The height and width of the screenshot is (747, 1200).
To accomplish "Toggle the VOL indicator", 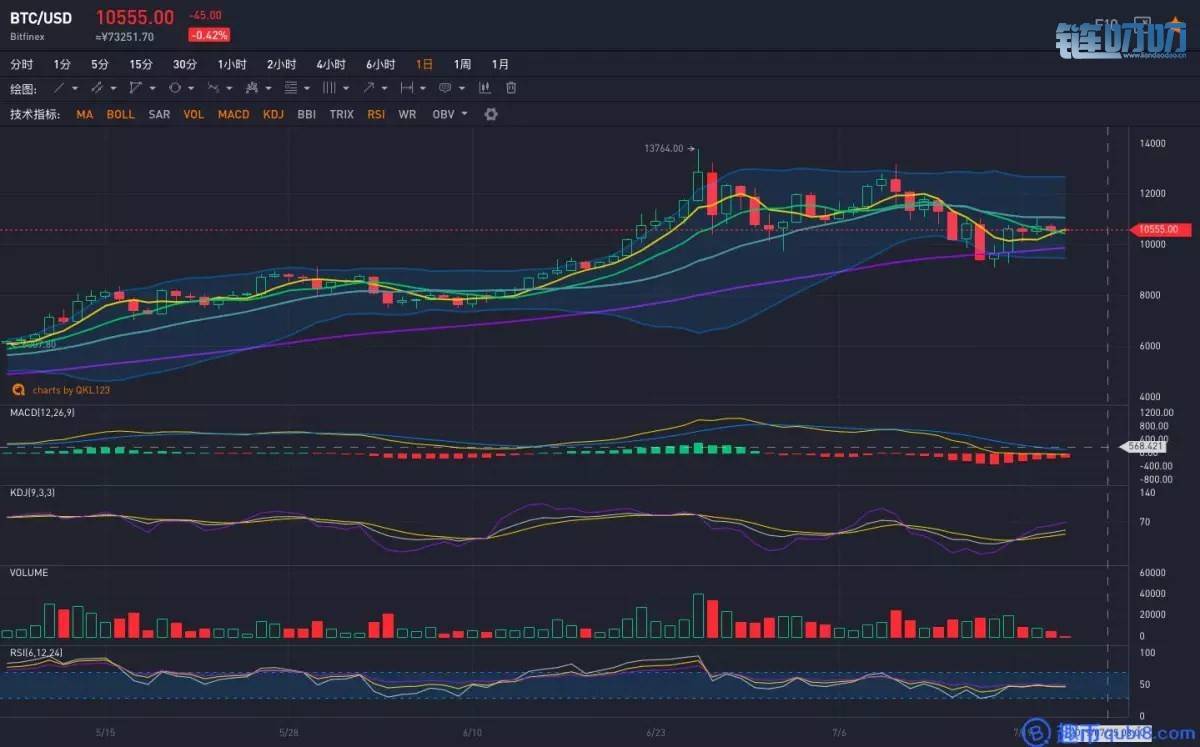I will tap(194, 114).
